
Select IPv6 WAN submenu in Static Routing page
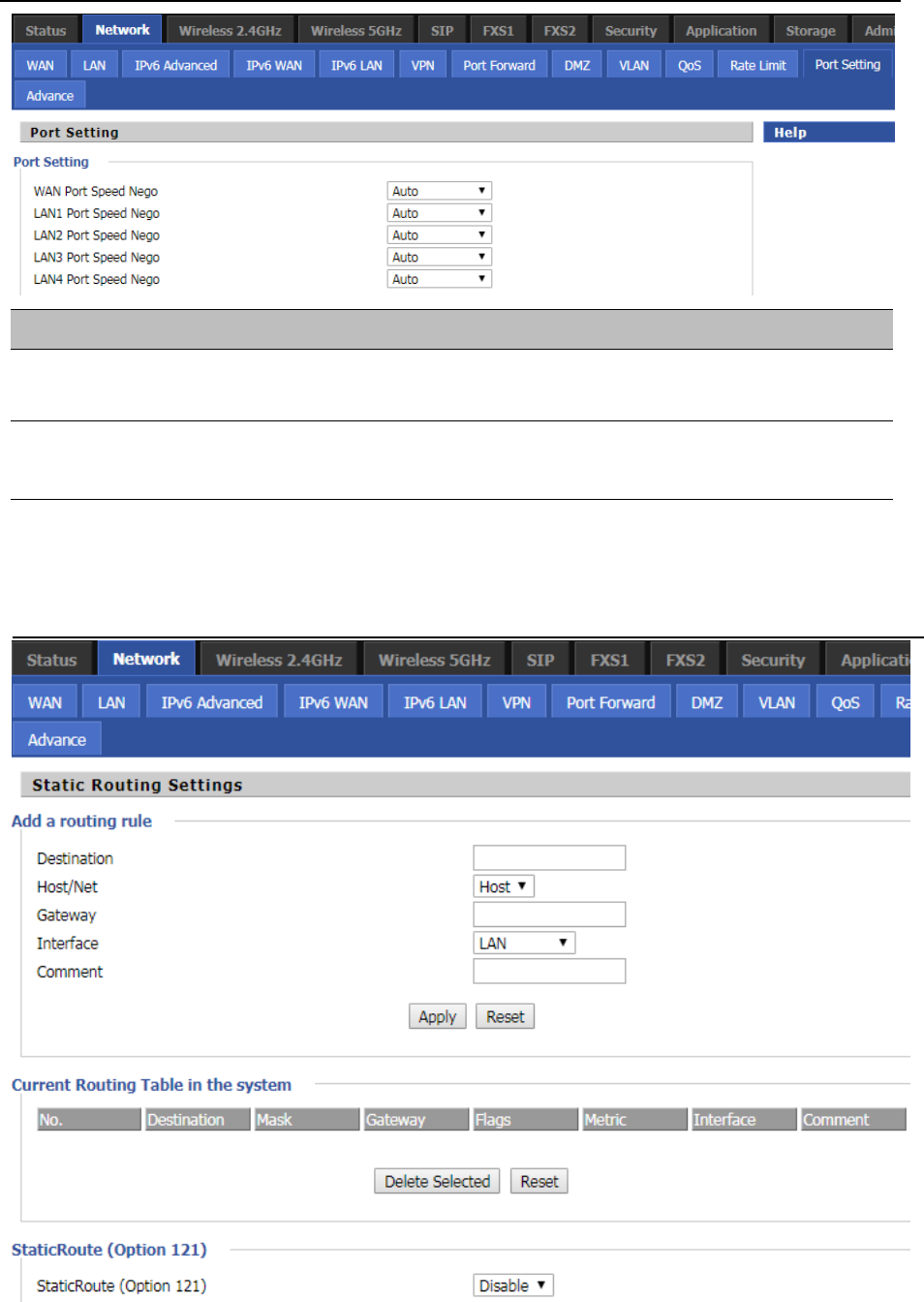(333, 702)
